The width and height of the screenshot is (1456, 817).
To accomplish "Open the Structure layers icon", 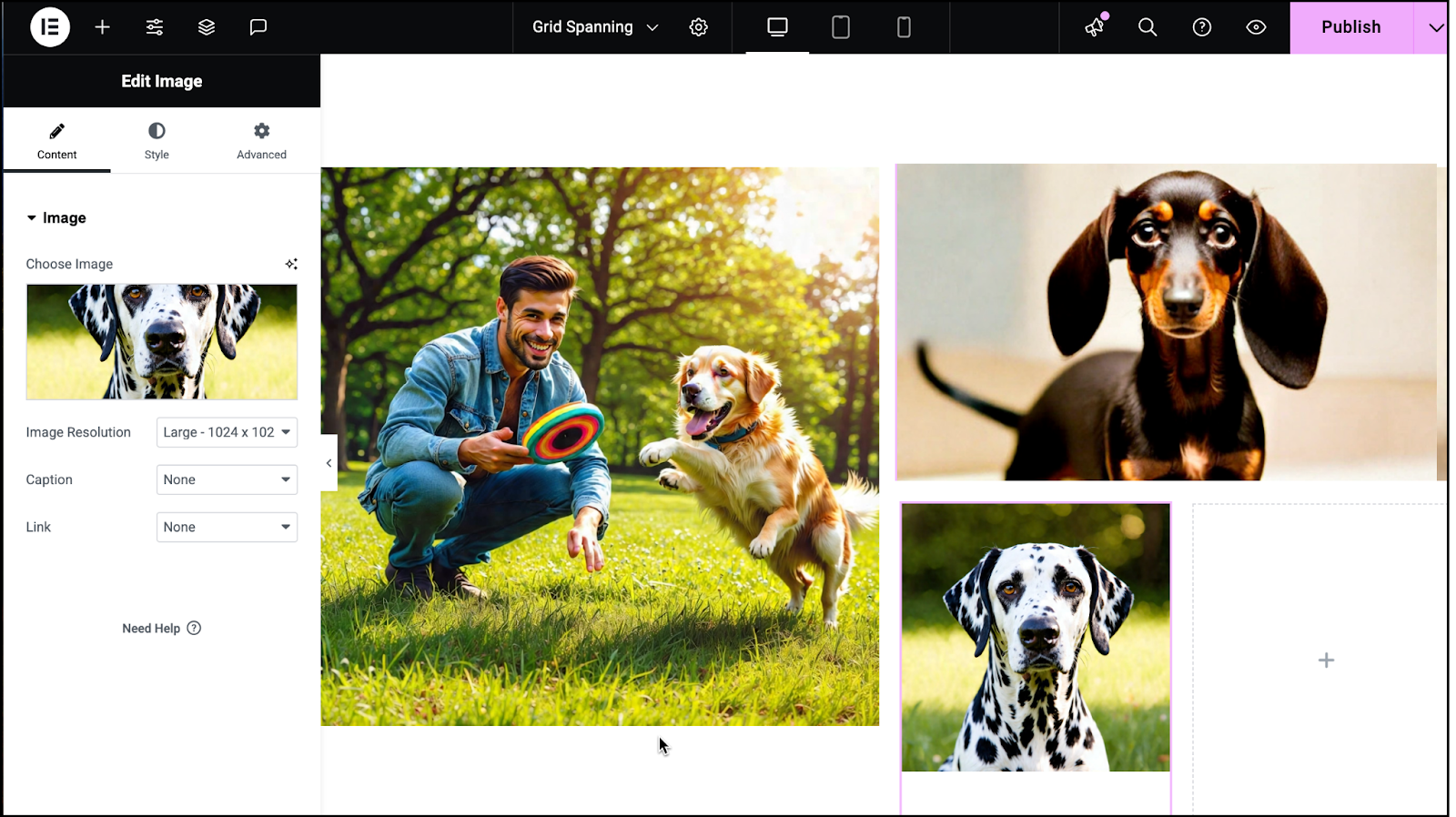I will (x=207, y=27).
